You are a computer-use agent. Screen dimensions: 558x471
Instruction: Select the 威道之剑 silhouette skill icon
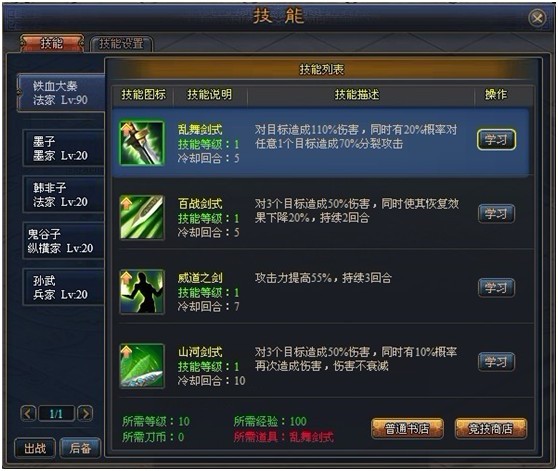[142, 291]
